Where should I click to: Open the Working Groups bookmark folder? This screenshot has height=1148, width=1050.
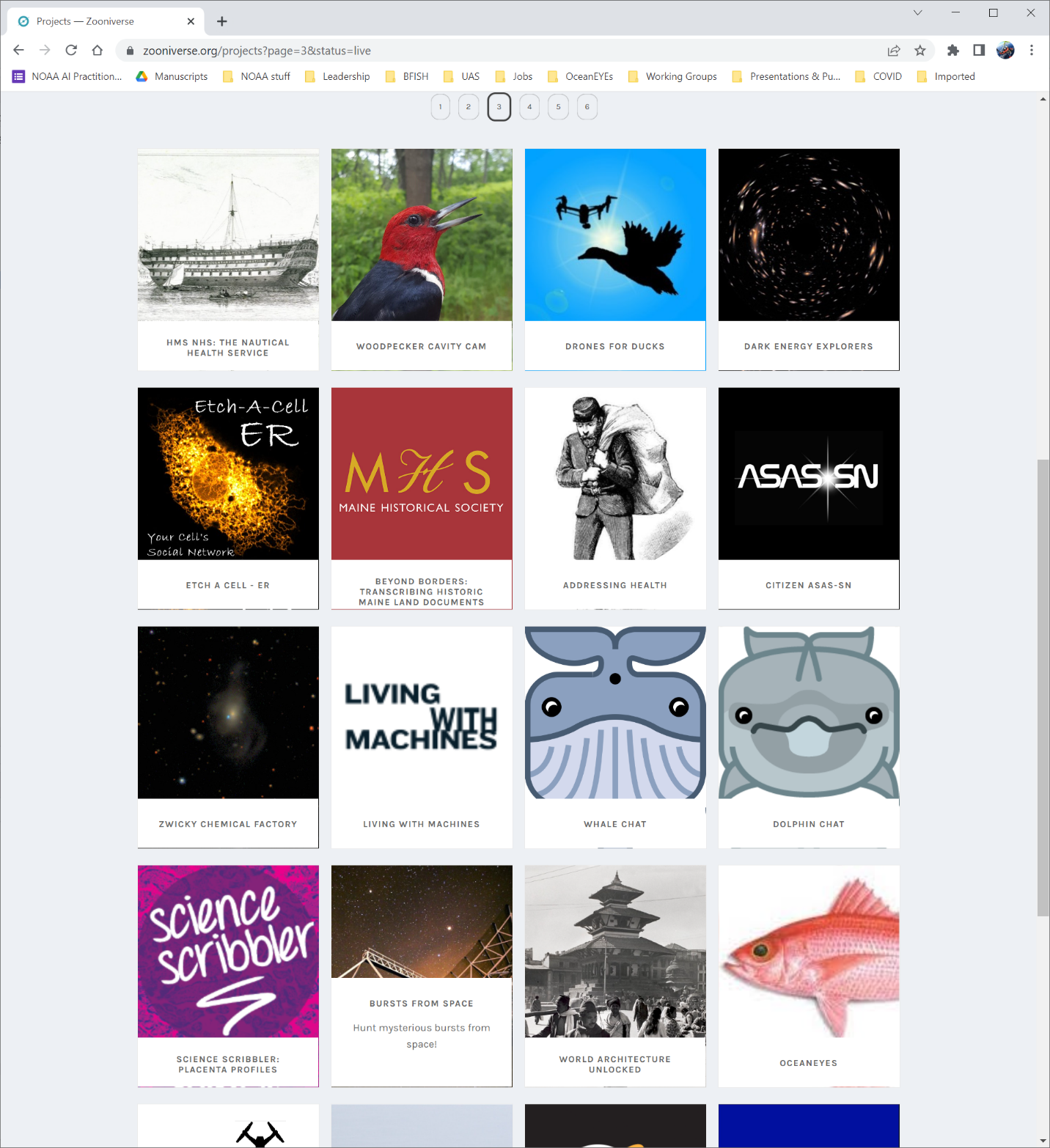pyautogui.click(x=672, y=76)
